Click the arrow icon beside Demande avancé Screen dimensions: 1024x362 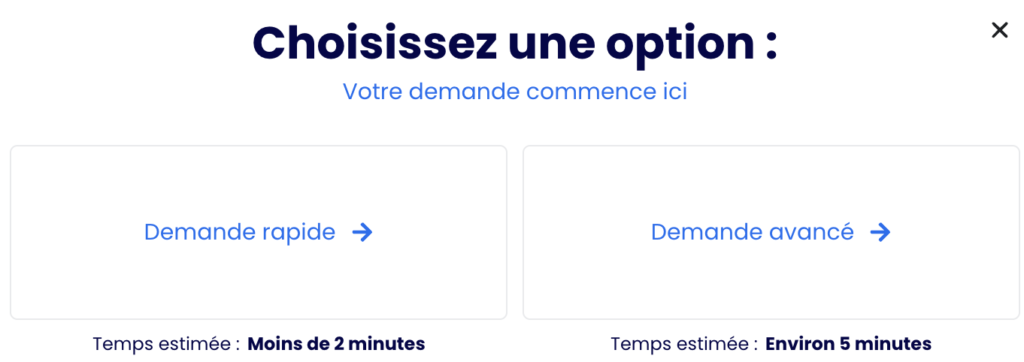click(880, 232)
